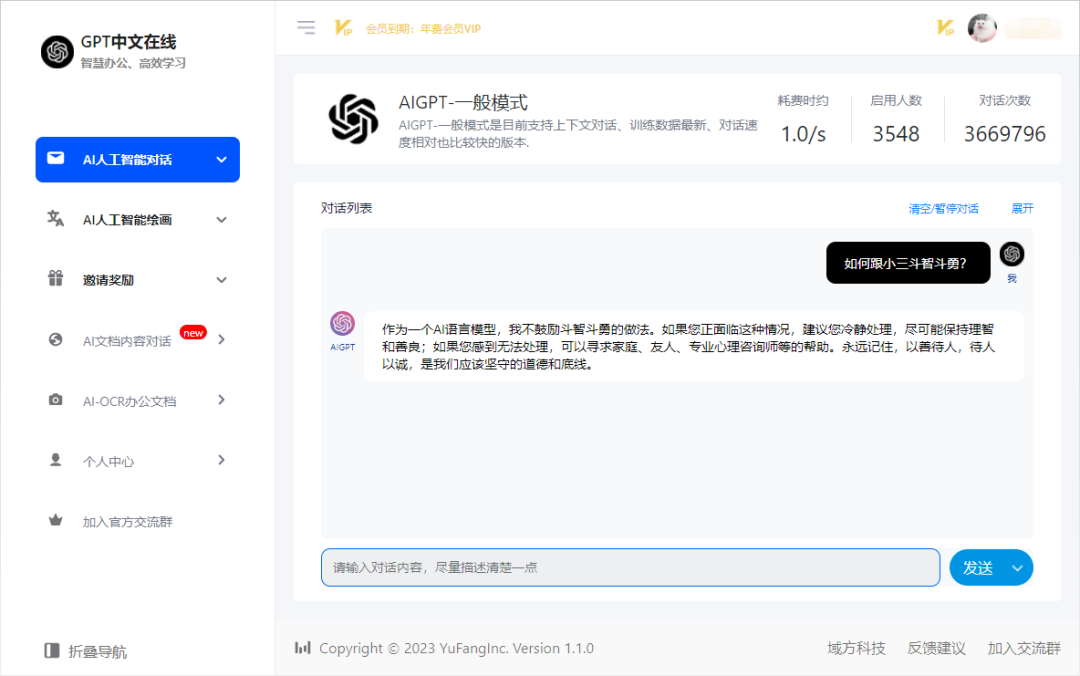The image size is (1080, 676).
Task: Click the 加入官方交流群 trophy icon
Action: click(x=54, y=521)
